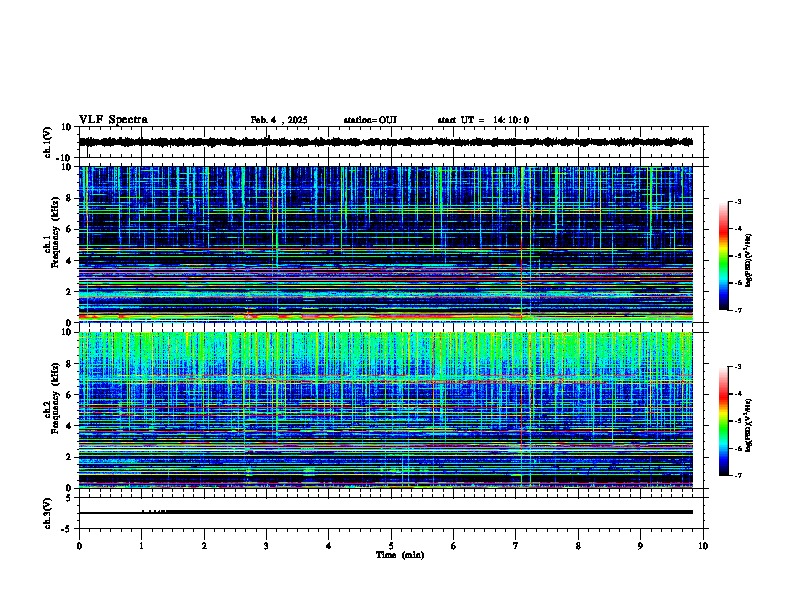Click the "8" kHz tick on ch.1 spectrogram

coord(70,198)
